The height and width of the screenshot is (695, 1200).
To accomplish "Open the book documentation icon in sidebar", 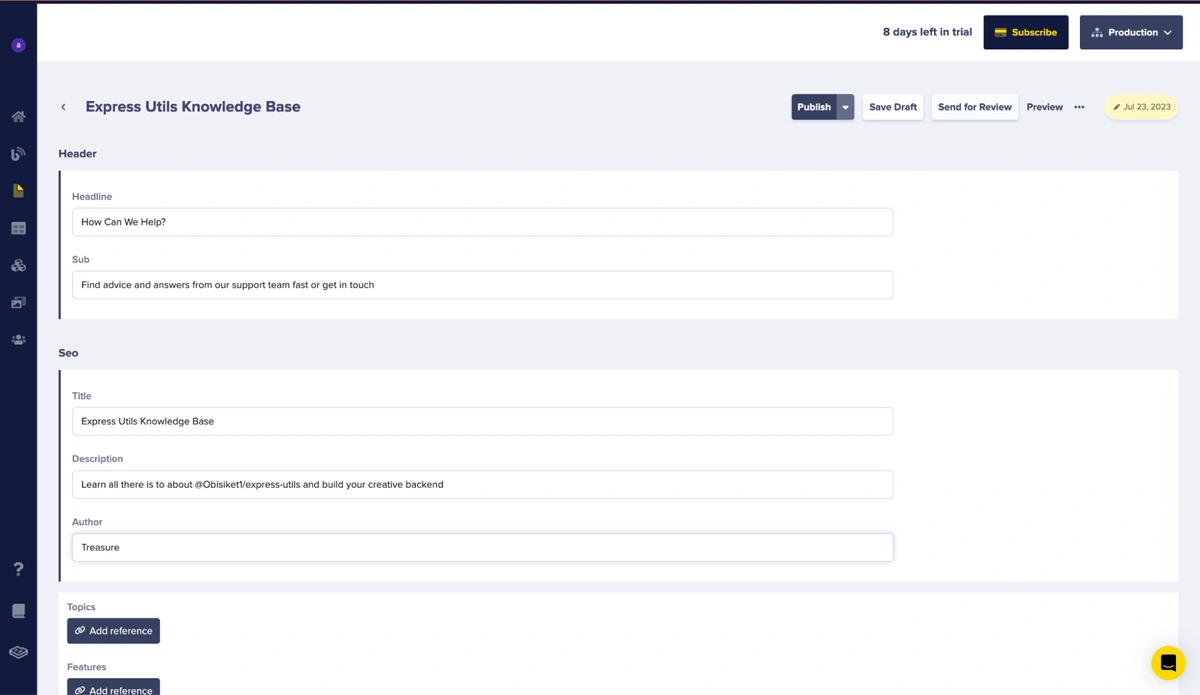I will 18,611.
